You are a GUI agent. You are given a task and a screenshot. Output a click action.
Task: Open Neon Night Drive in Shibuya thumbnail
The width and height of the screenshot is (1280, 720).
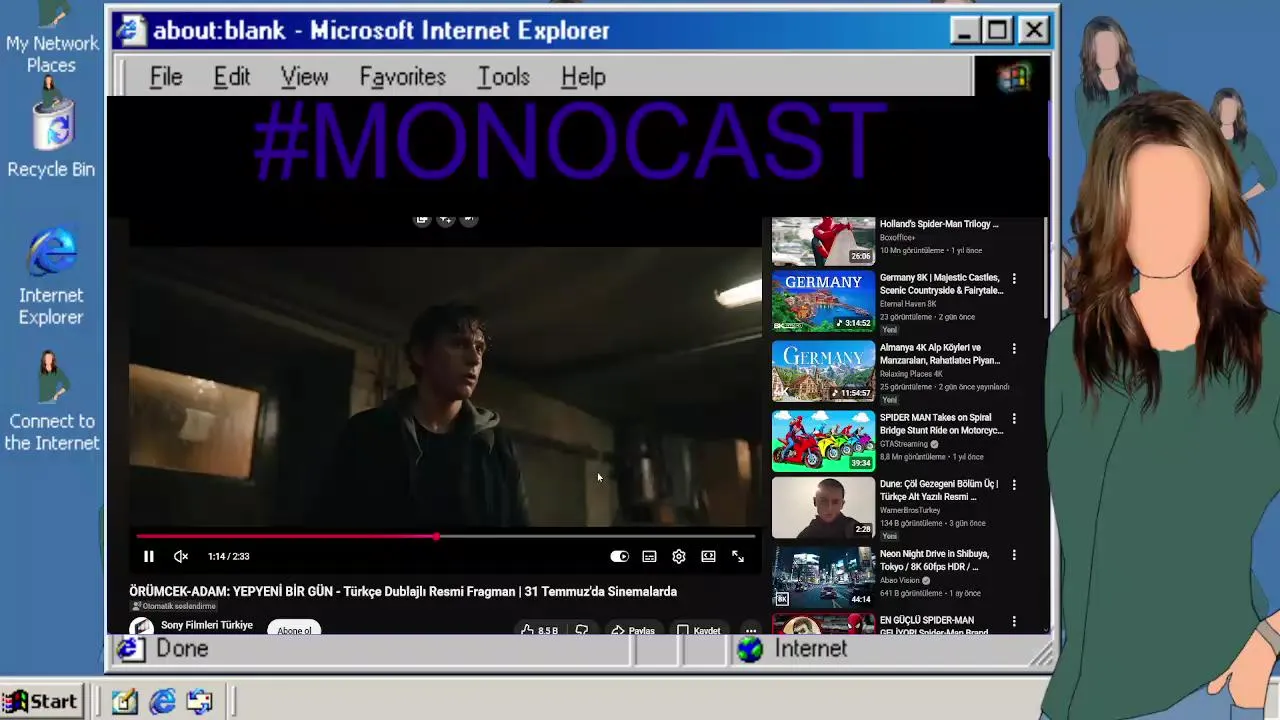(823, 577)
